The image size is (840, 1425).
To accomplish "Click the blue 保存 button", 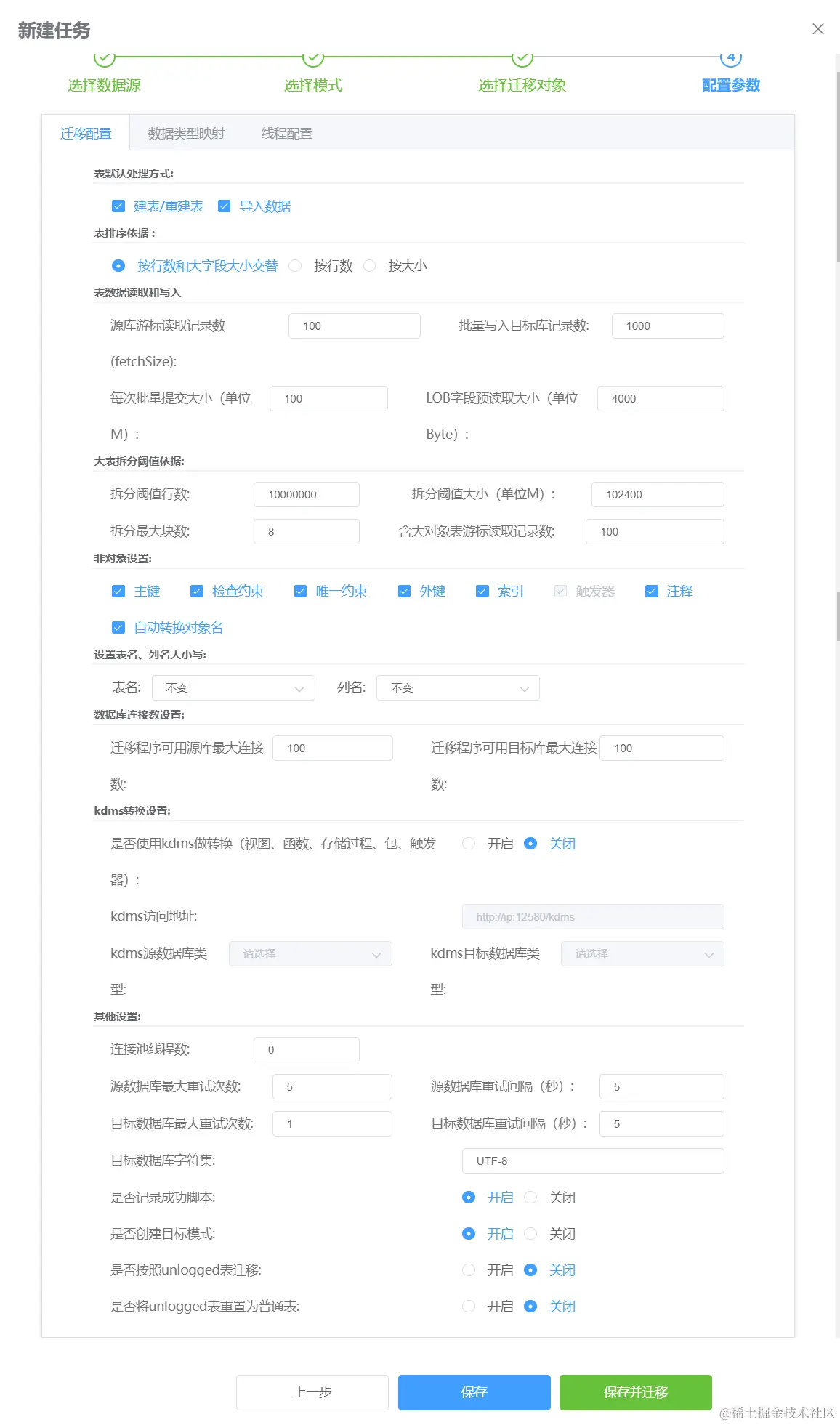I will (474, 1392).
